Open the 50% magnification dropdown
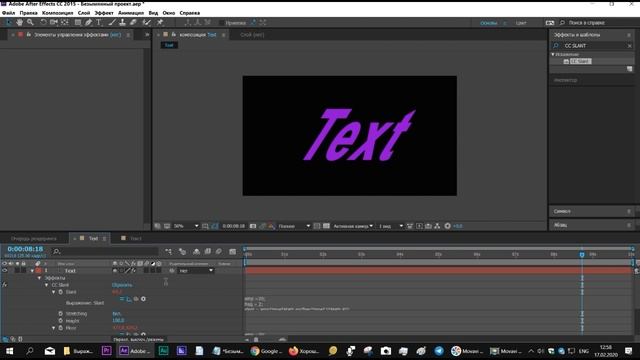This screenshot has height=360, width=640. pyautogui.click(x=186, y=226)
